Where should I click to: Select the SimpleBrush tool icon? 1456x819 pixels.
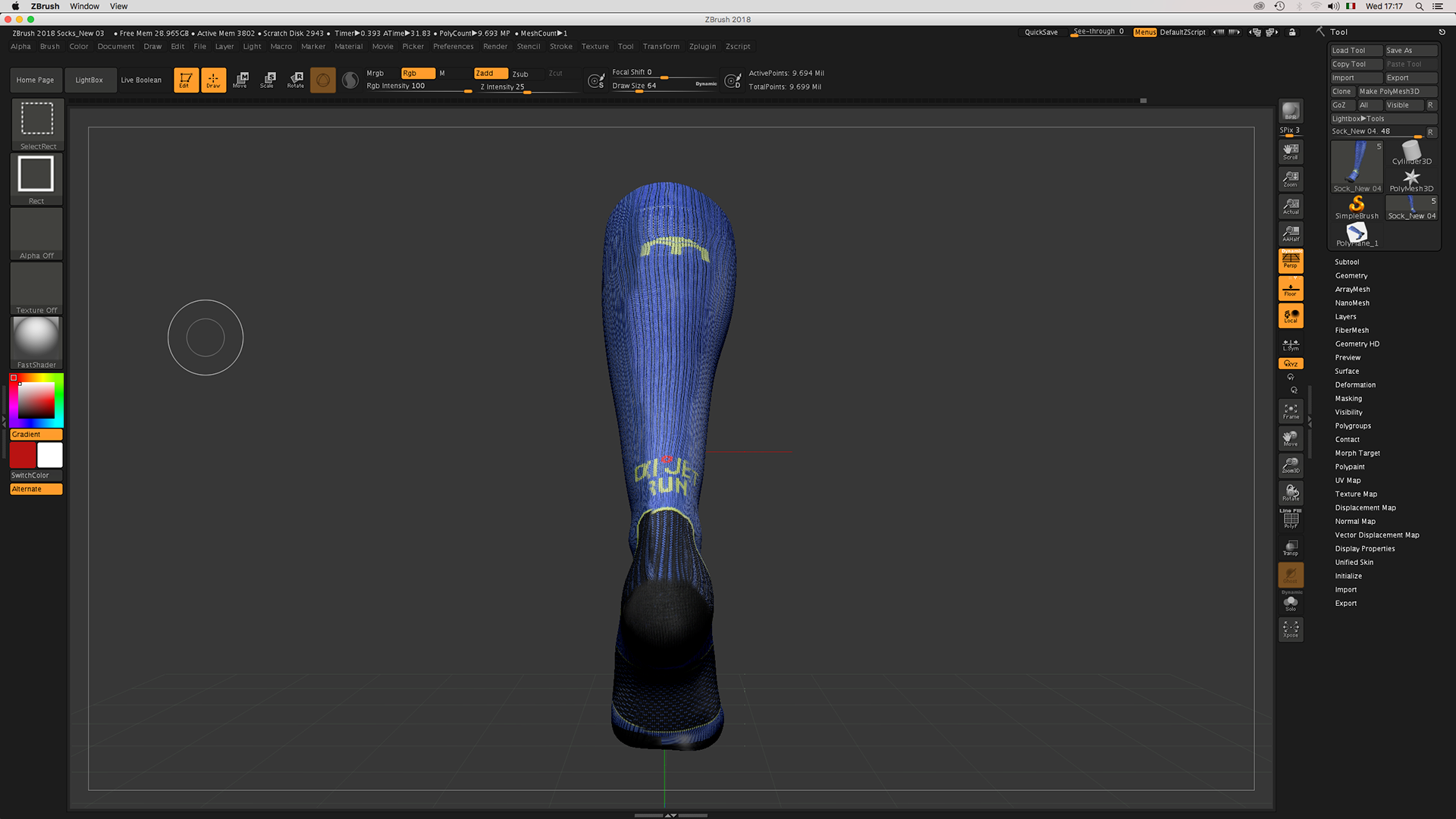click(x=1357, y=206)
